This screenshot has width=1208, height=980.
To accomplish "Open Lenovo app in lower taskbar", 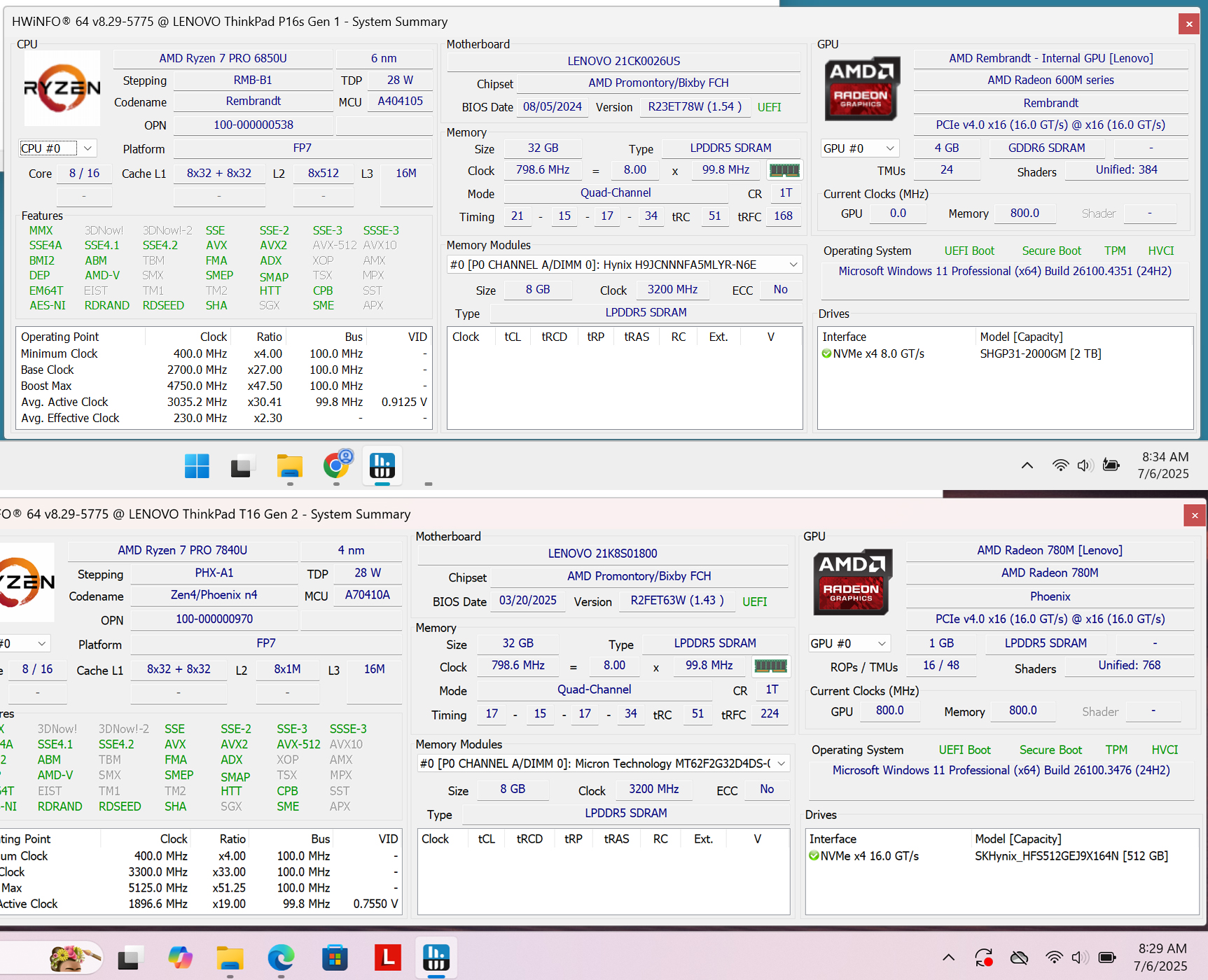I will click(x=388, y=957).
